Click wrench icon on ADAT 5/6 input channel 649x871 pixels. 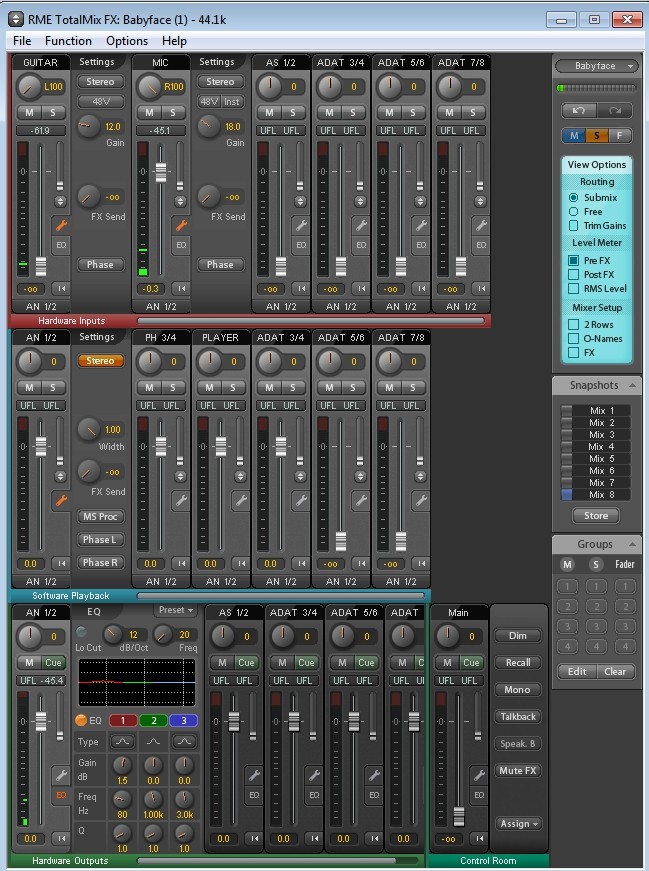point(421,225)
